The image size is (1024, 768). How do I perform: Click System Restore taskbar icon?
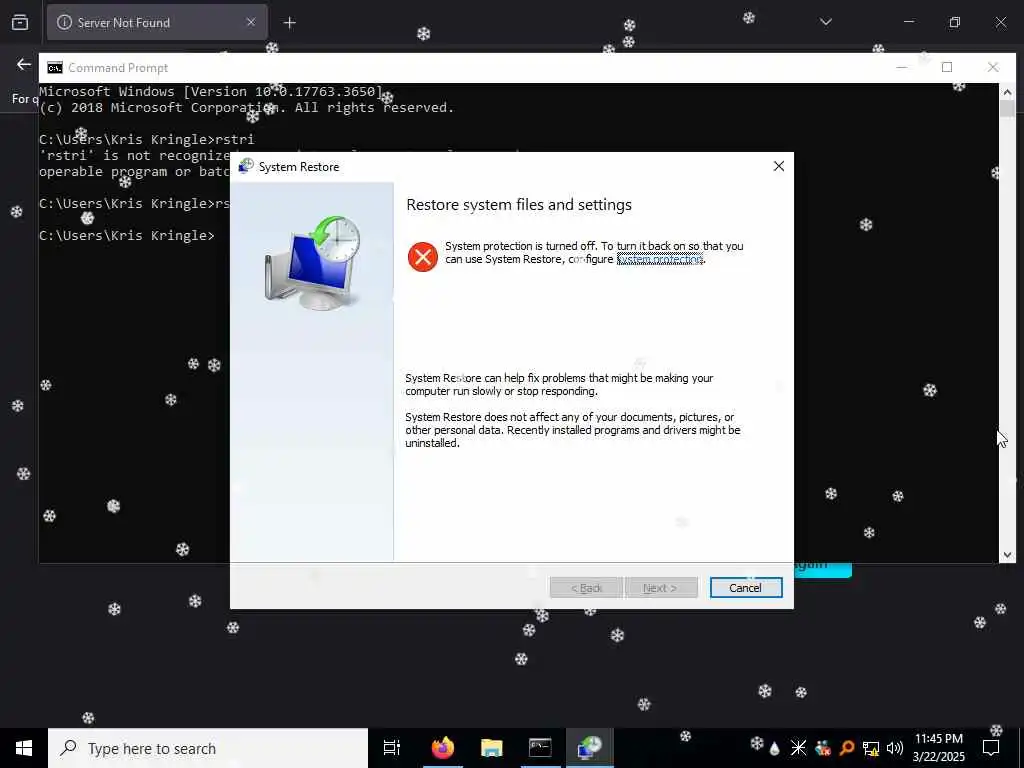click(589, 748)
